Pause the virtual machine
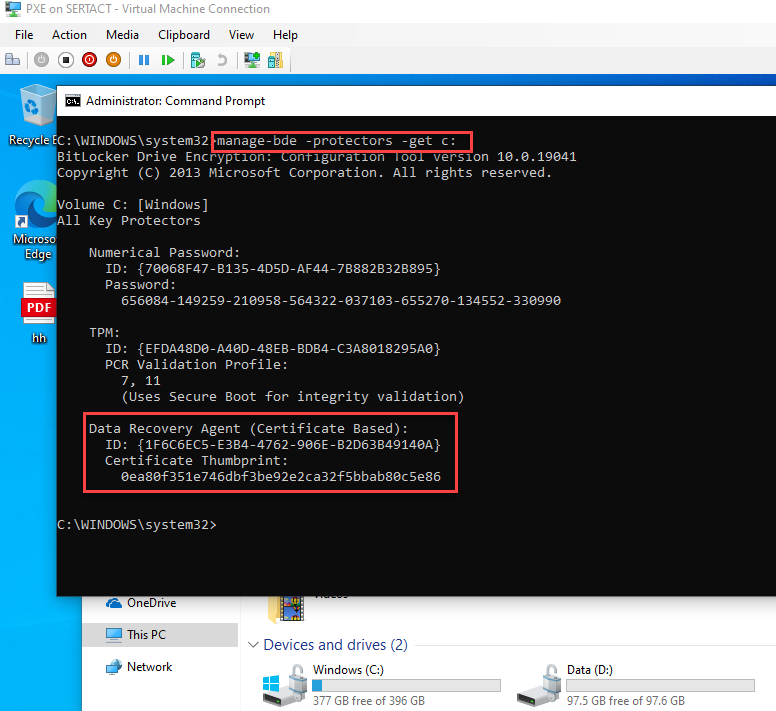Image resolution: width=776 pixels, height=711 pixels. (144, 60)
